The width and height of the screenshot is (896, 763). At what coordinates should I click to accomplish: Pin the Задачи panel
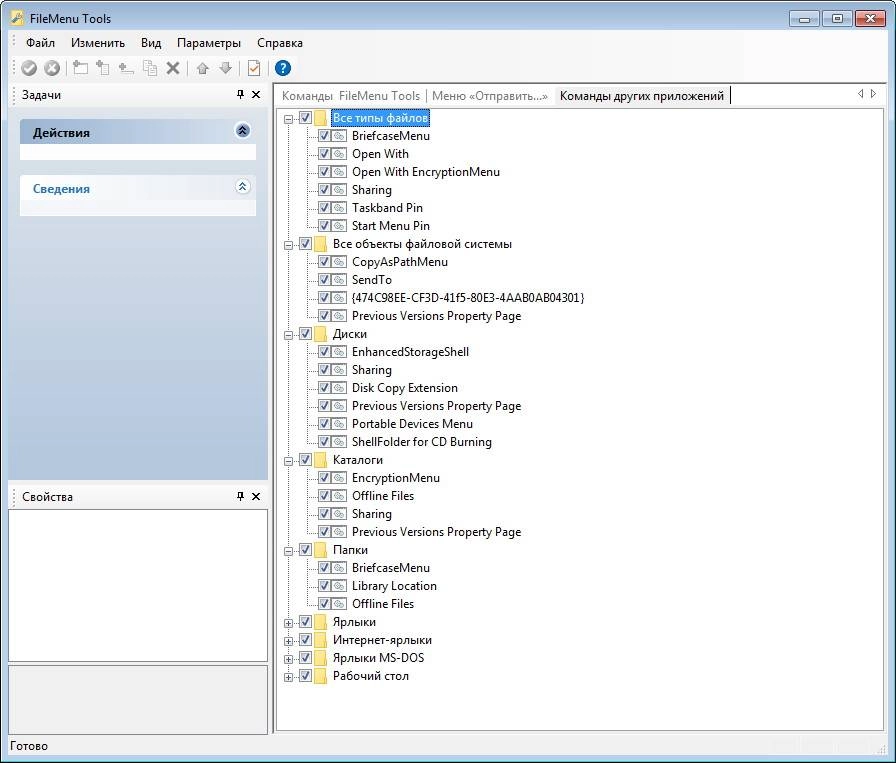[241, 94]
